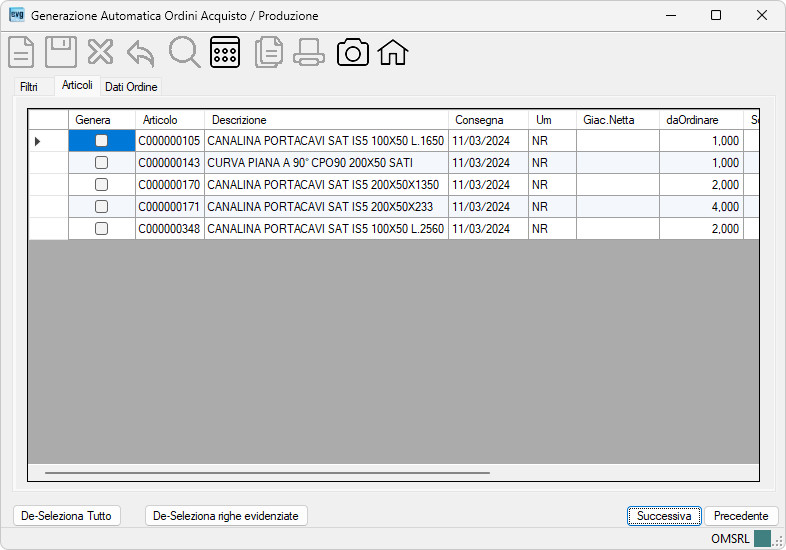Tick Genera checkbox for CURVA PIANA row
Image resolution: width=786 pixels, height=550 pixels.
[101, 162]
